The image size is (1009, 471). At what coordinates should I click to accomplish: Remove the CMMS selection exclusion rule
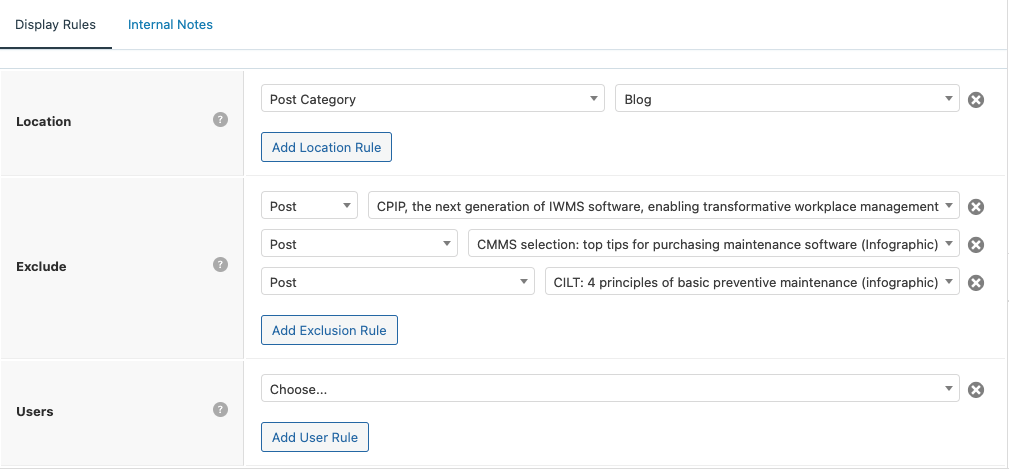click(x=977, y=245)
